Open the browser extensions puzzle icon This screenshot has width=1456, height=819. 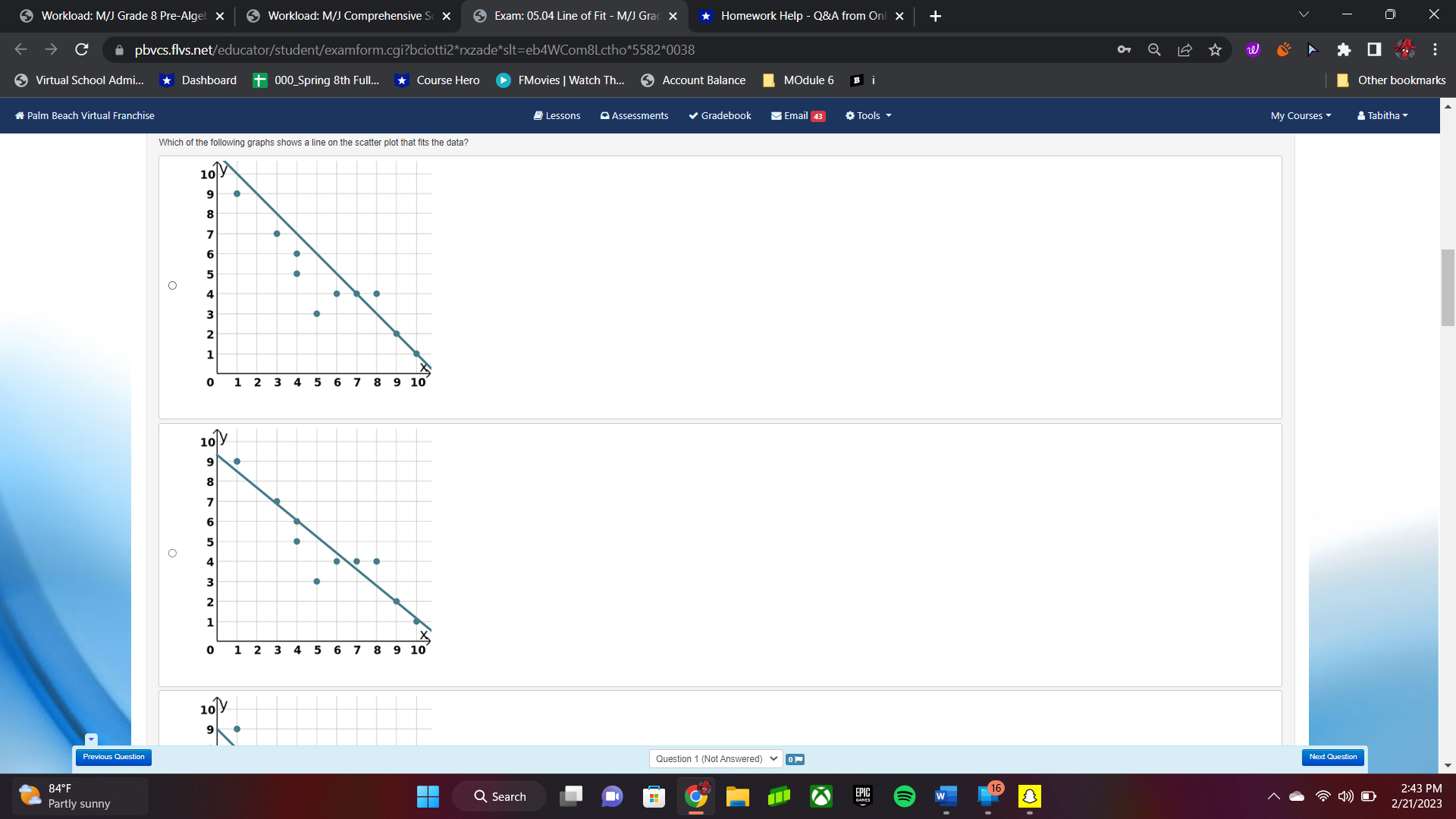1344,49
